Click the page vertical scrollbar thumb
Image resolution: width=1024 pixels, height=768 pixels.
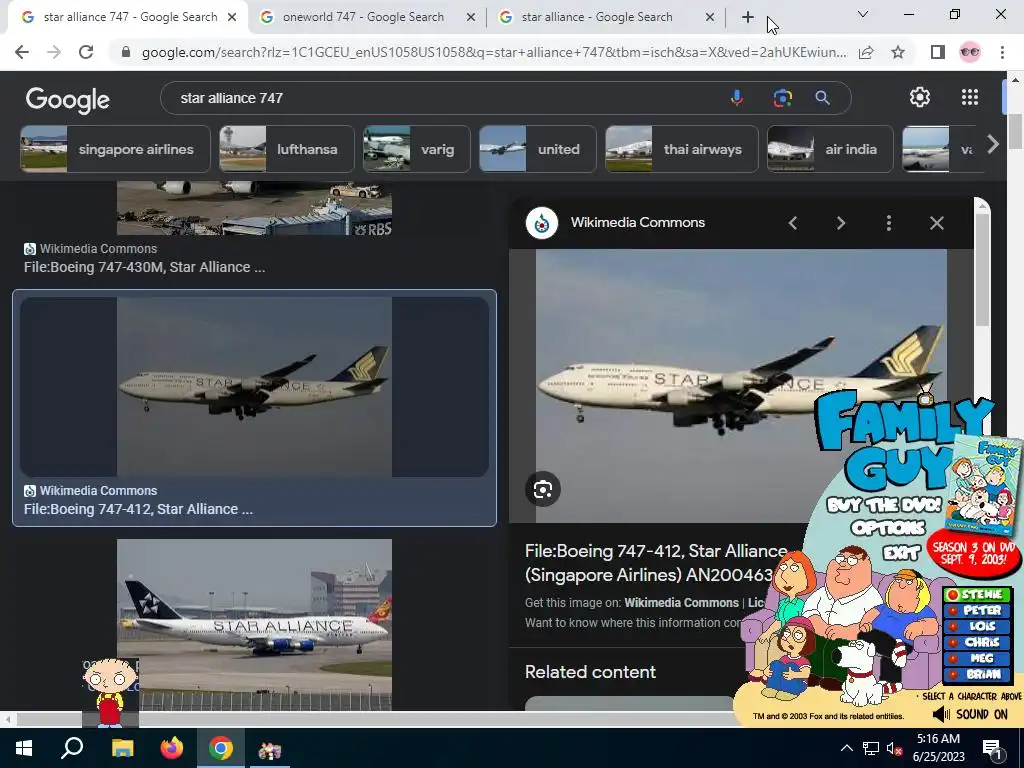pos(1015,131)
